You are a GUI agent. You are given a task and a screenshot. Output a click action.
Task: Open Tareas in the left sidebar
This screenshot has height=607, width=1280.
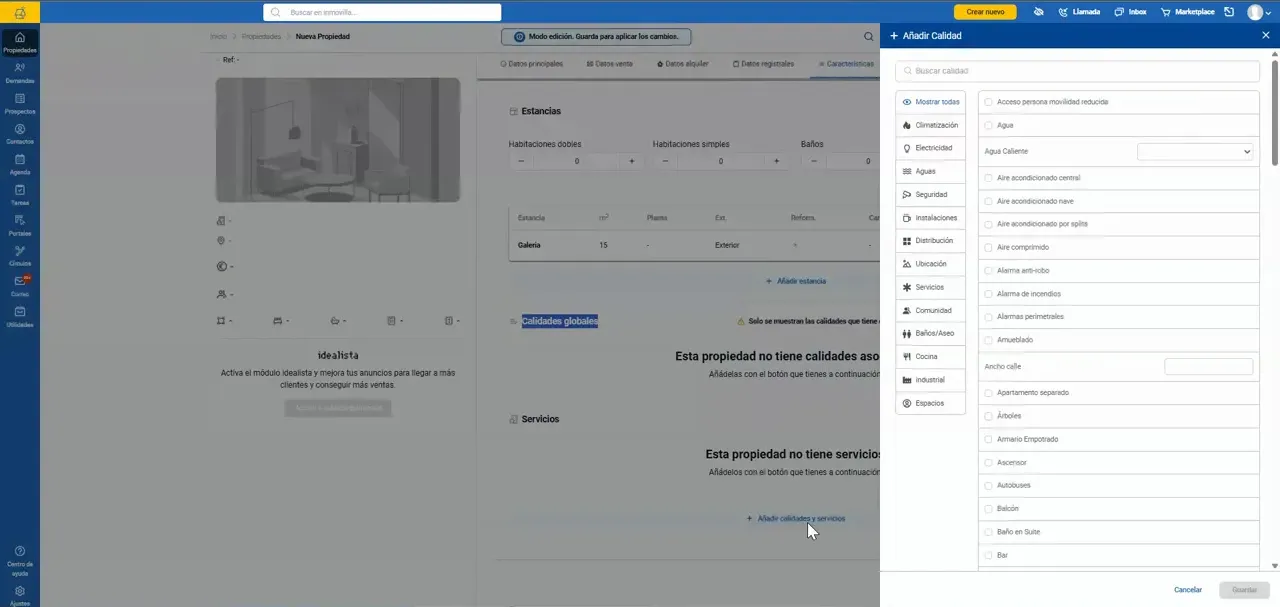click(x=20, y=195)
